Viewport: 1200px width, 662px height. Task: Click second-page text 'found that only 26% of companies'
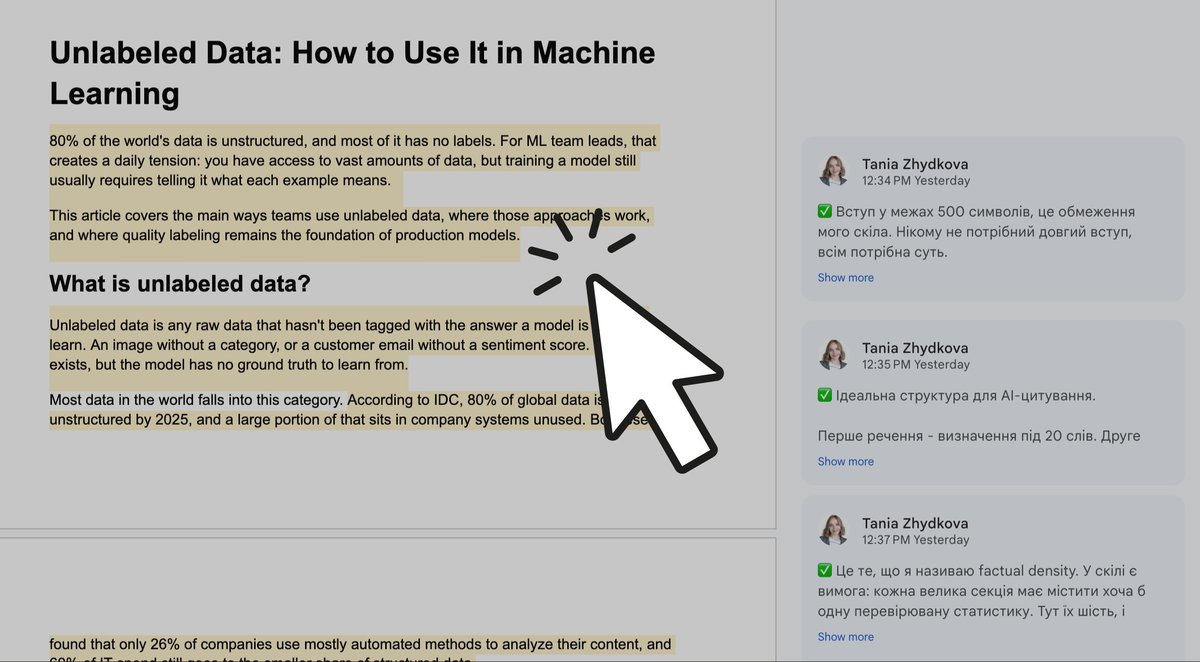click(360, 645)
